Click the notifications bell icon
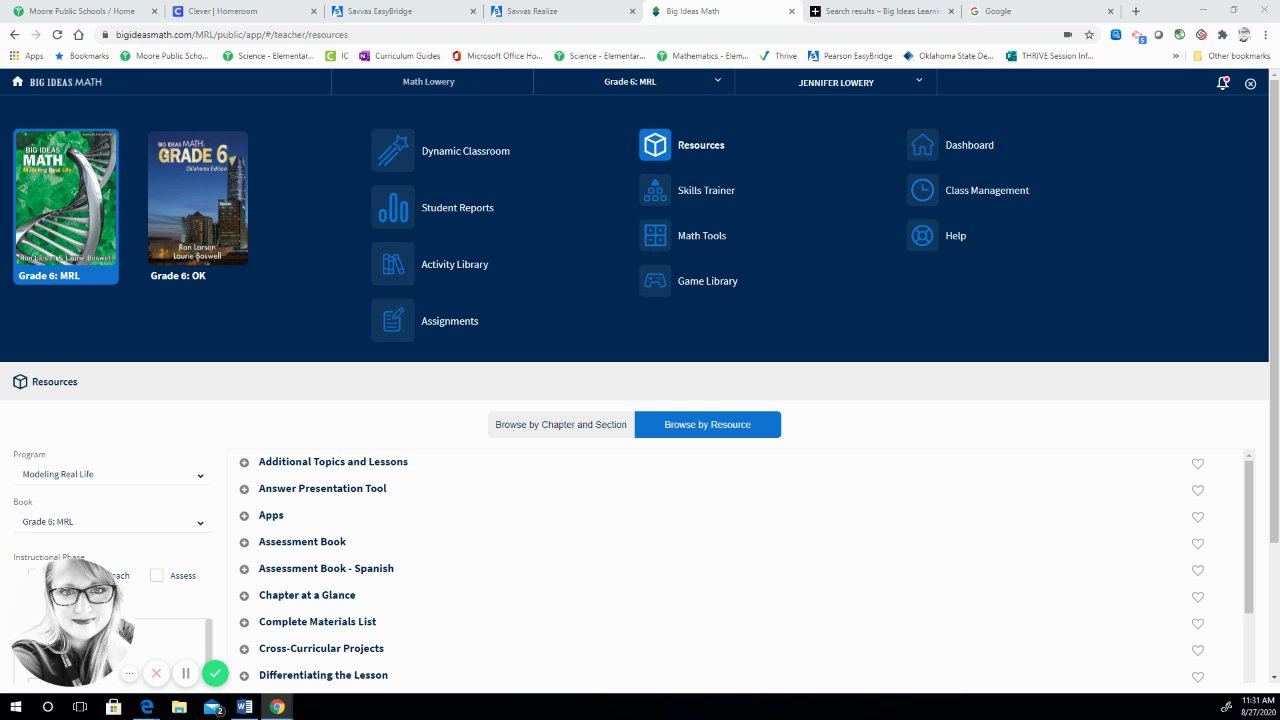Screen dimensions: 1280x720 click(1222, 83)
